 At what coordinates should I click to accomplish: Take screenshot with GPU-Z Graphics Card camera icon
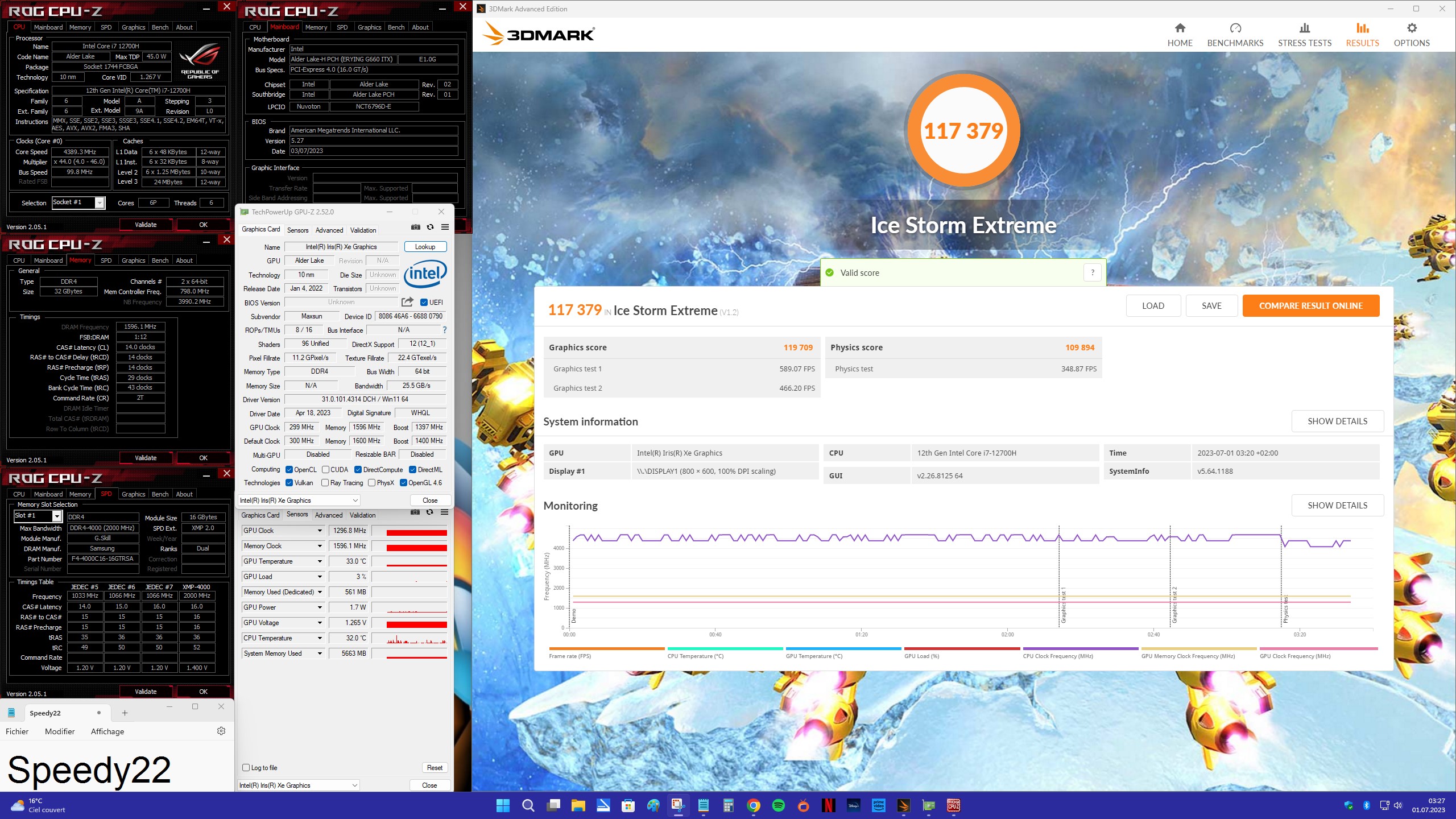416,227
